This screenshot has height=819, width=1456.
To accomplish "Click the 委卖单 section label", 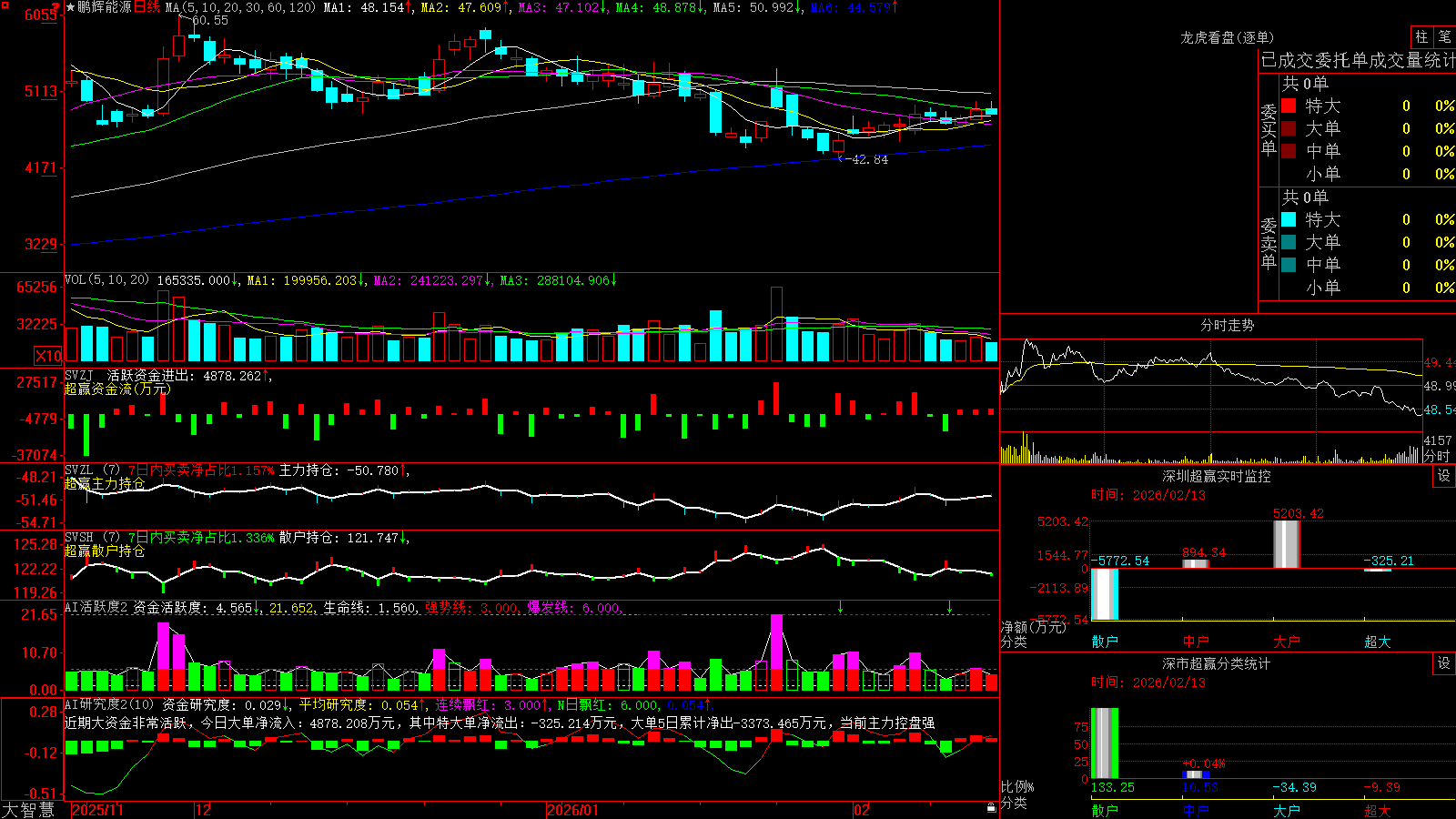I will click(x=1269, y=243).
